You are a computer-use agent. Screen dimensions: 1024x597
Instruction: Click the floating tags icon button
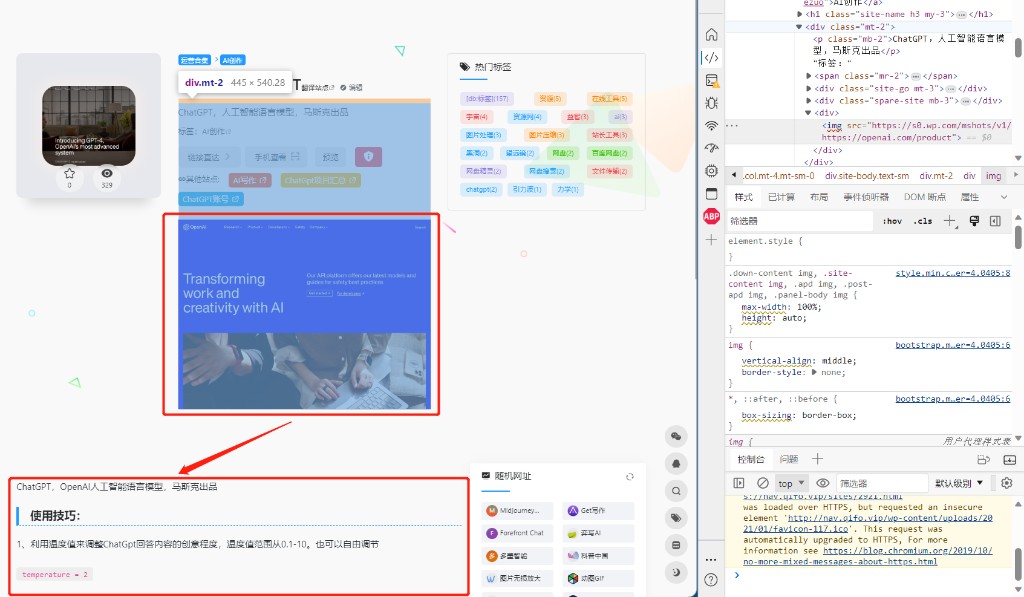coord(676,518)
